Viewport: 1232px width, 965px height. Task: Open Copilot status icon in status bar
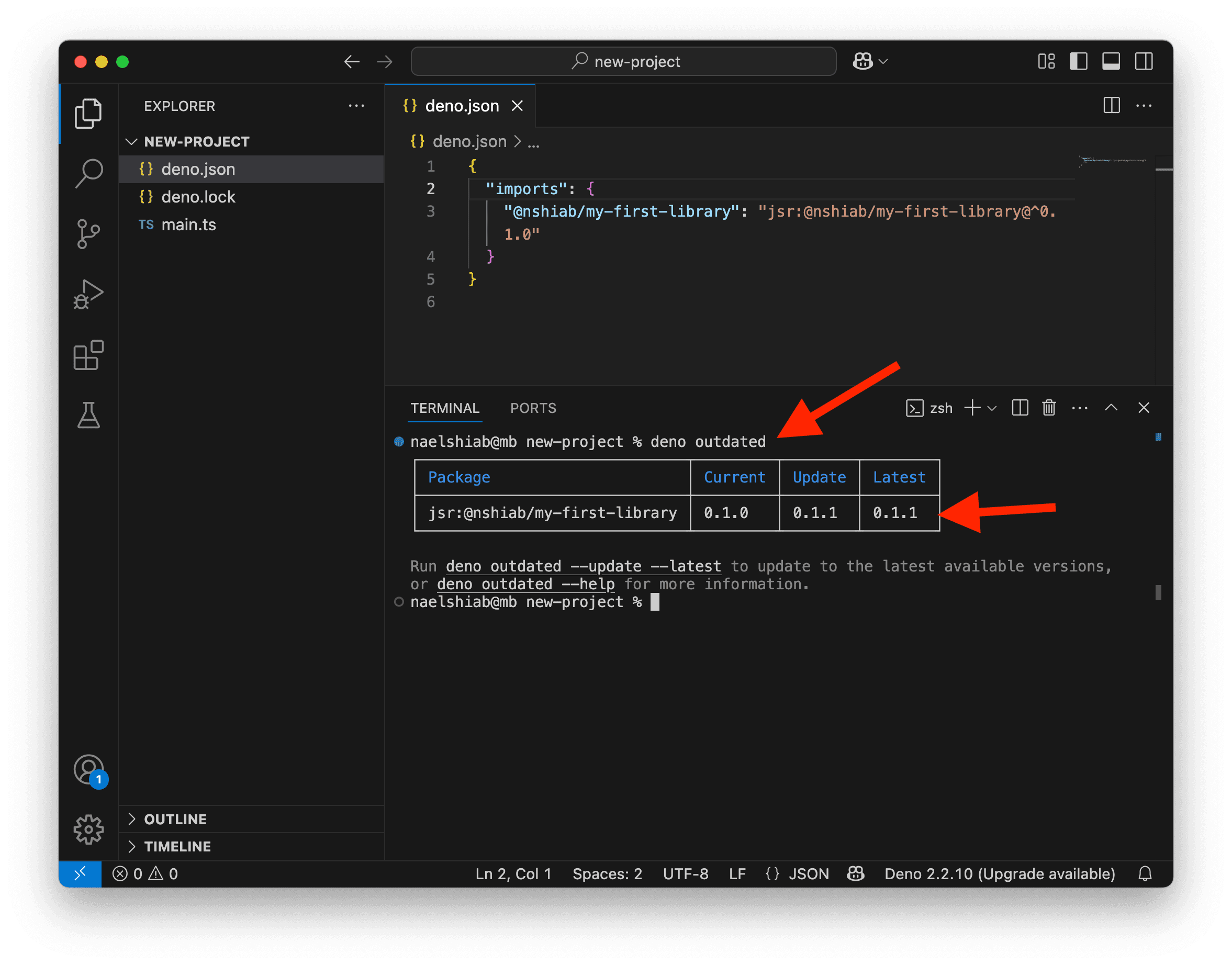855,873
